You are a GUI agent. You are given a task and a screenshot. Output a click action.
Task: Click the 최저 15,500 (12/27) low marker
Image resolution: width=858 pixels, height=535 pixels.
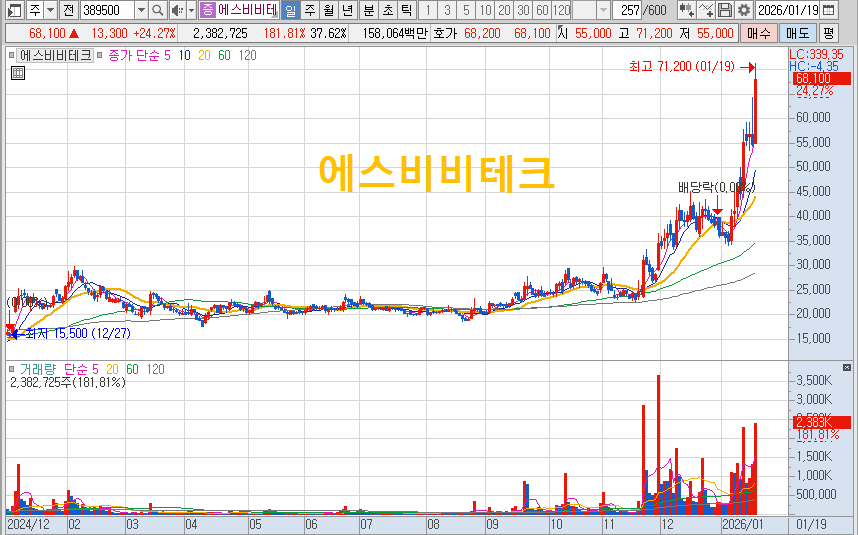pyautogui.click(x=78, y=333)
